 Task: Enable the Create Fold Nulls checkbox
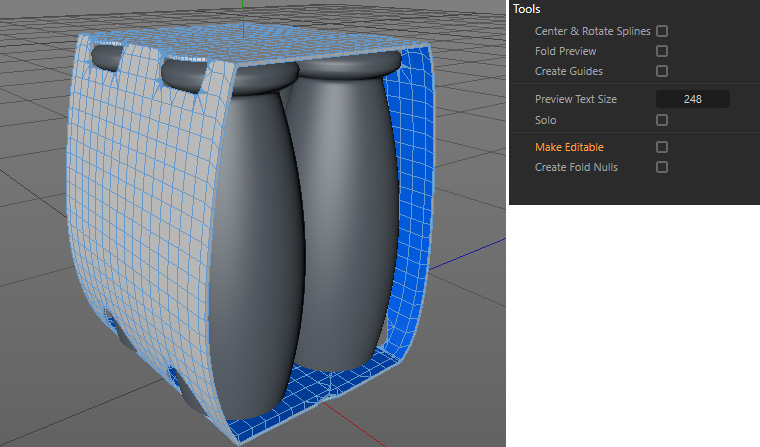pos(661,167)
